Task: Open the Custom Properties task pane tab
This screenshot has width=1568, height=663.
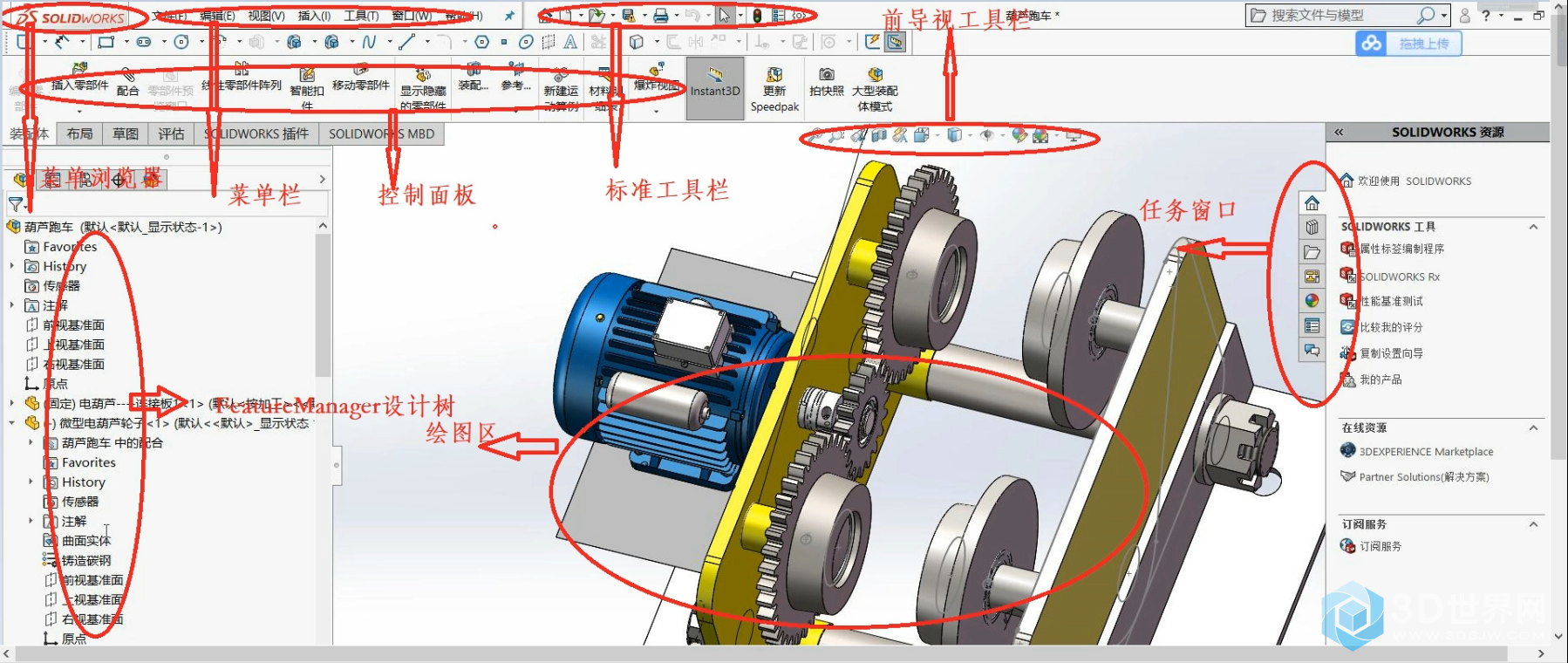Action: (1312, 325)
